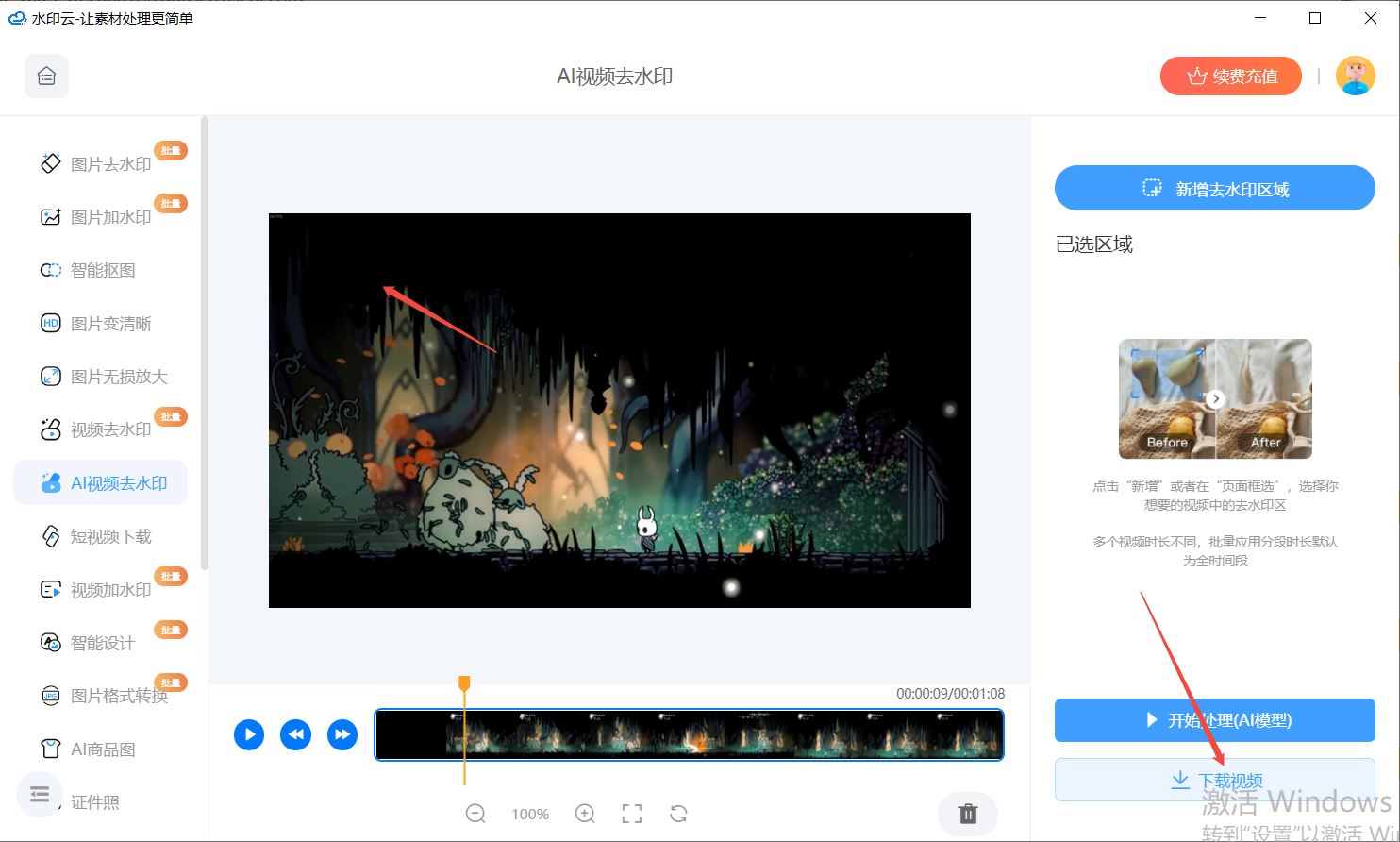This screenshot has height=842, width=1400.
Task: Click the AI商品图 shirt icon
Action: [51, 749]
